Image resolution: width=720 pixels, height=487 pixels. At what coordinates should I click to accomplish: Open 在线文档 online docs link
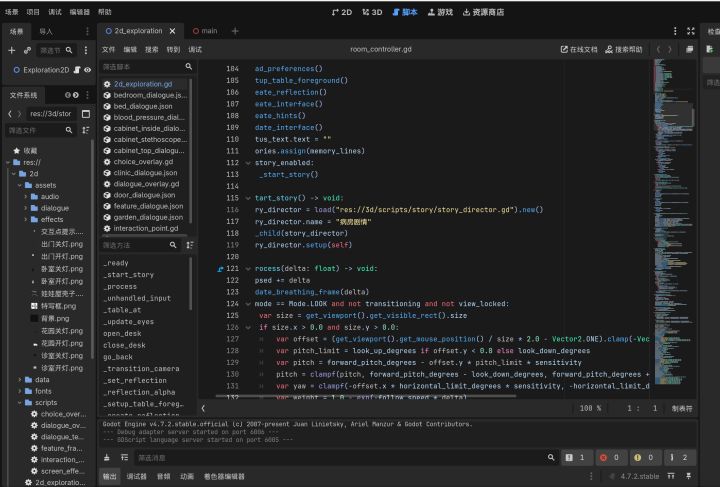pyautogui.click(x=579, y=49)
